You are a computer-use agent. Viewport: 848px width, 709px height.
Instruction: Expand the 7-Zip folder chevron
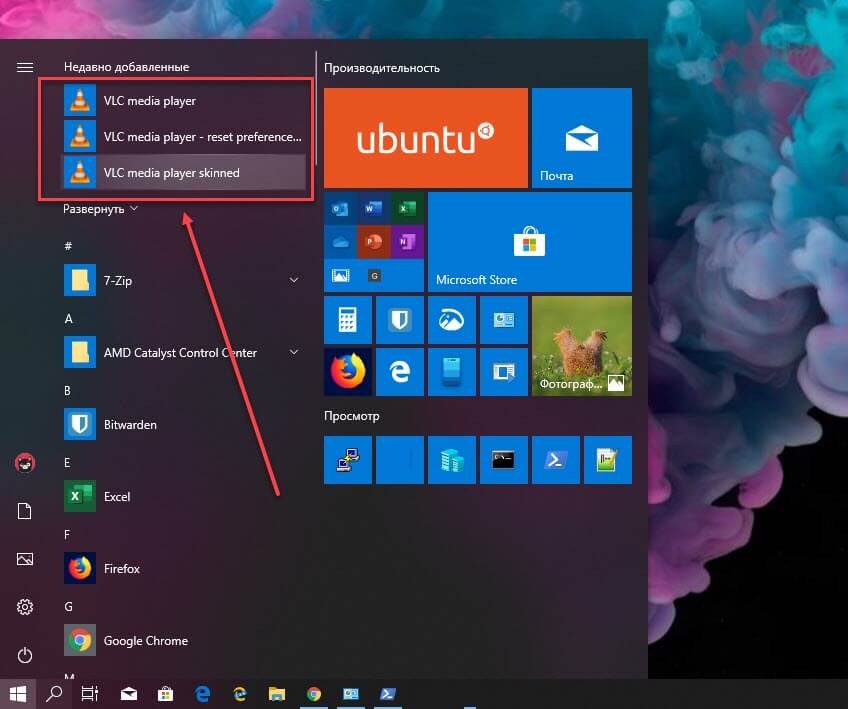point(294,280)
